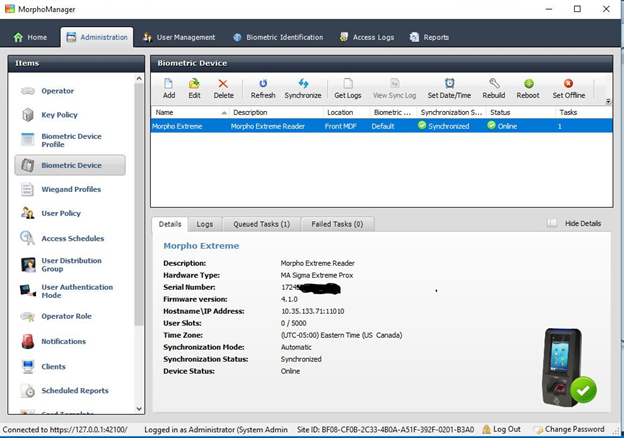
Task: Select the Details tab
Action: coord(170,224)
